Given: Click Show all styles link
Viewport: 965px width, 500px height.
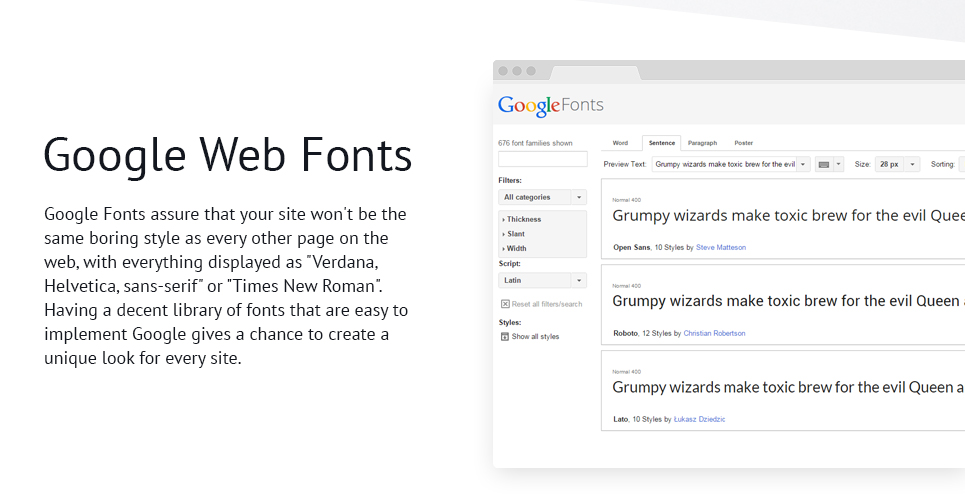Looking at the screenshot, I should [x=535, y=337].
